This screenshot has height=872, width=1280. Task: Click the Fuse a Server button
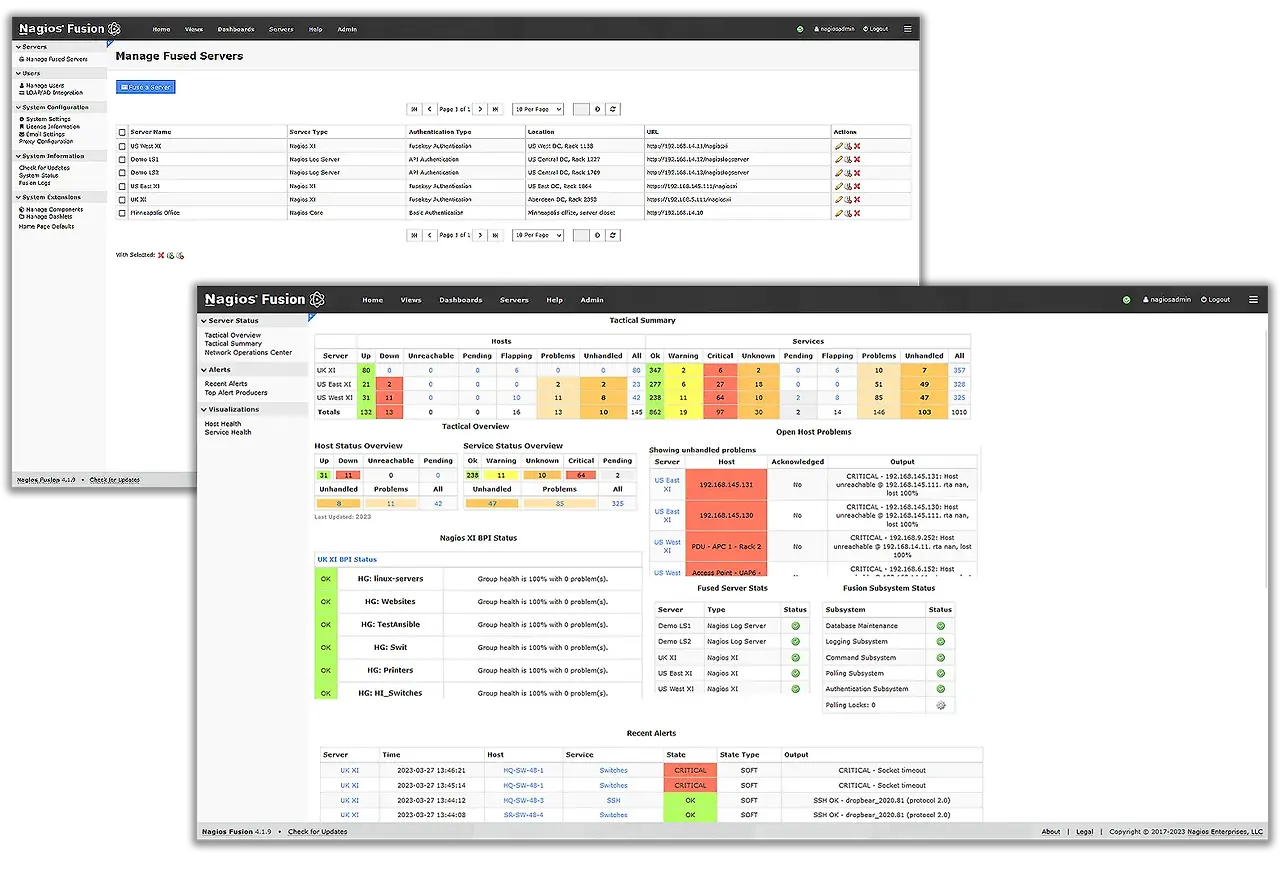click(x=146, y=87)
